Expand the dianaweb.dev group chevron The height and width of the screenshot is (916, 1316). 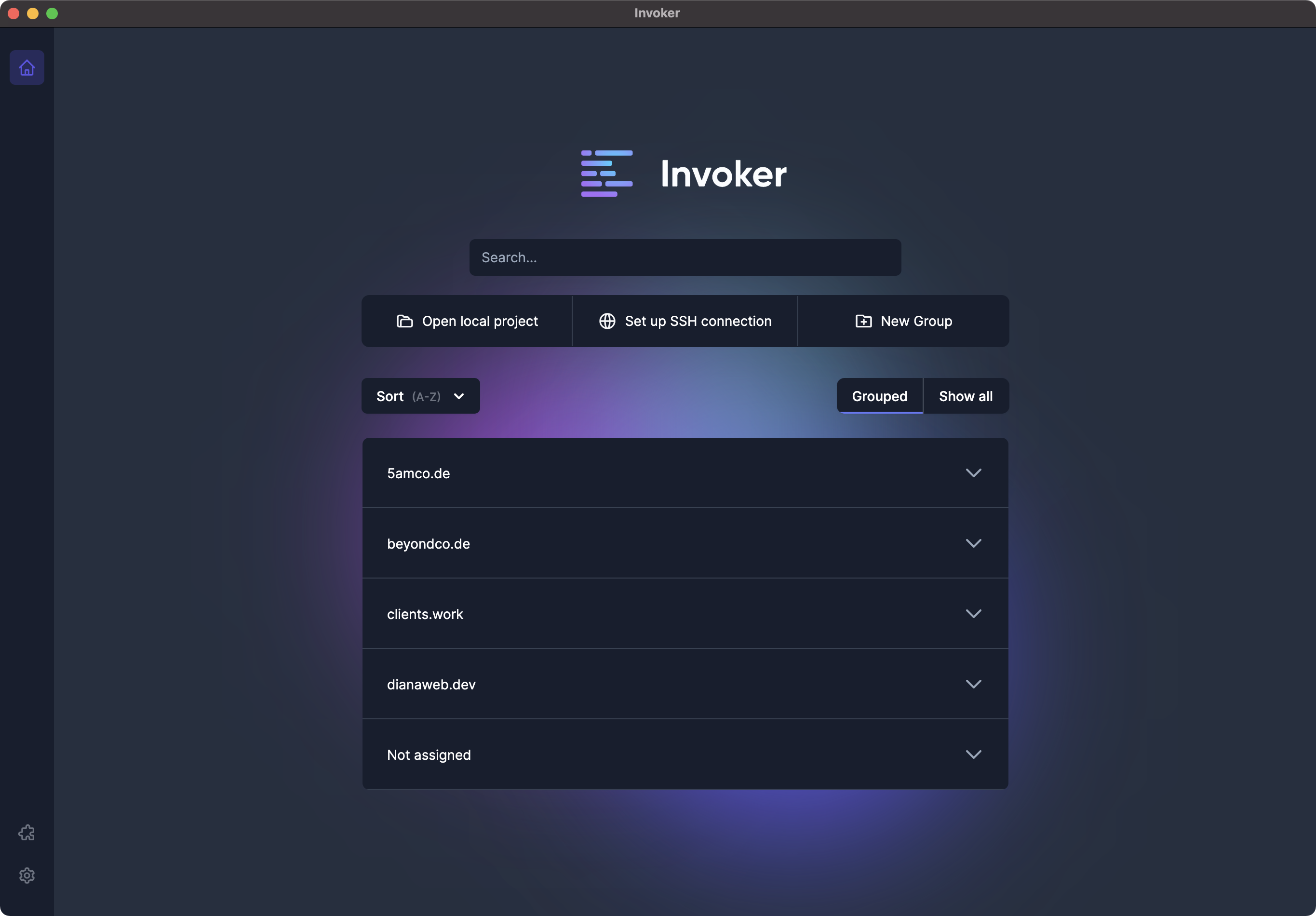tap(974, 684)
